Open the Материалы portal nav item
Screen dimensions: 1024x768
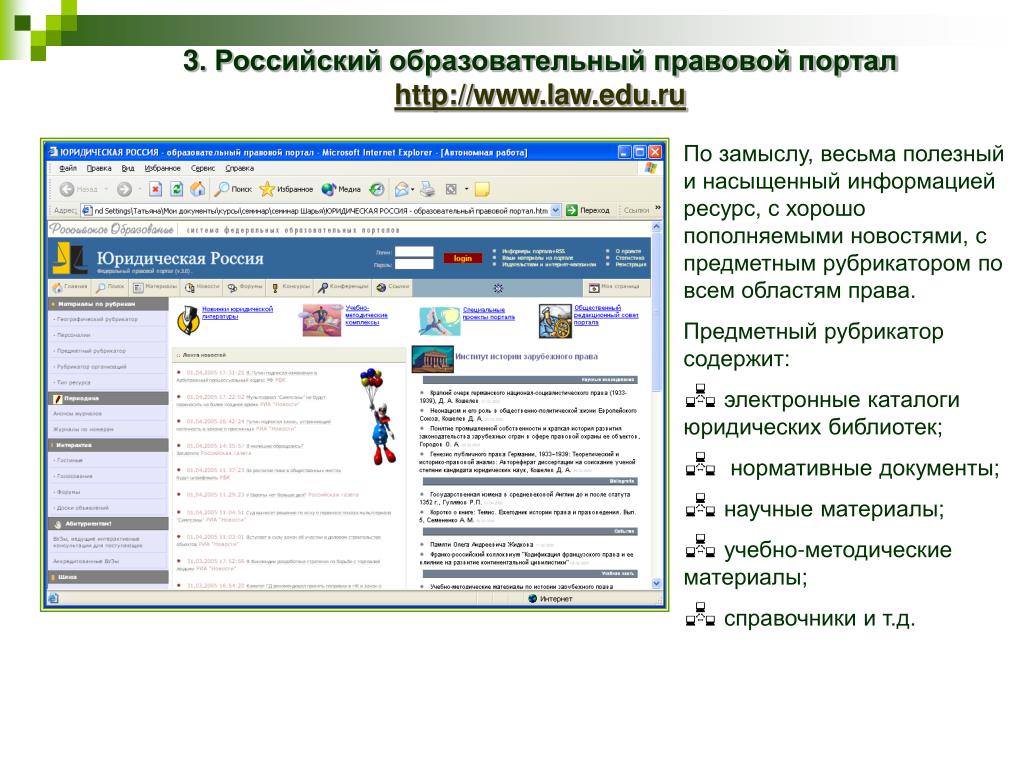(x=155, y=287)
